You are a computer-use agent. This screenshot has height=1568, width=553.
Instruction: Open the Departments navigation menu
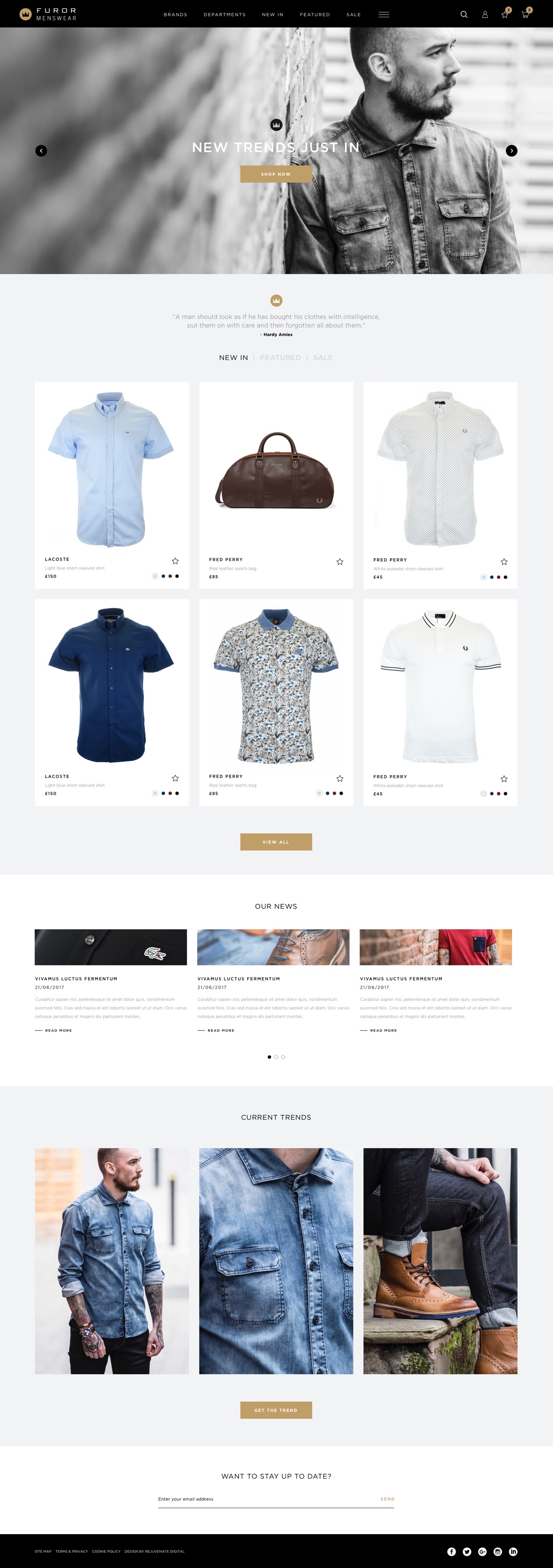tap(224, 15)
